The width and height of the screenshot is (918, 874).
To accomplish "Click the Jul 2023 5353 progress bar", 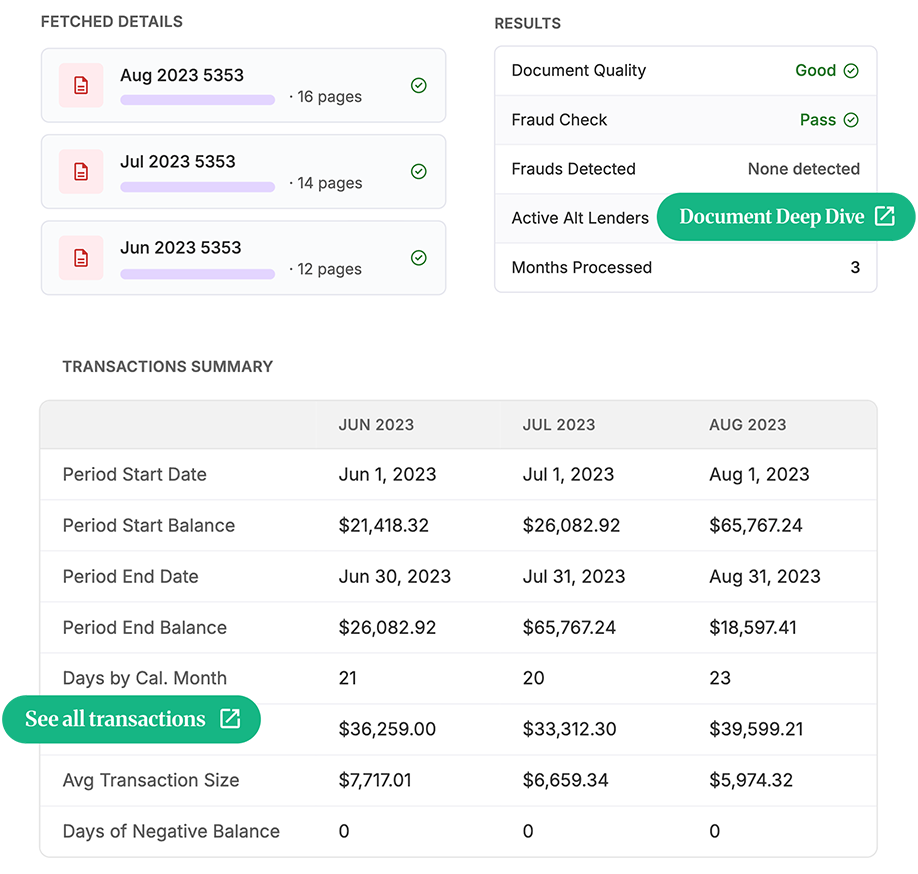I will pos(197,187).
